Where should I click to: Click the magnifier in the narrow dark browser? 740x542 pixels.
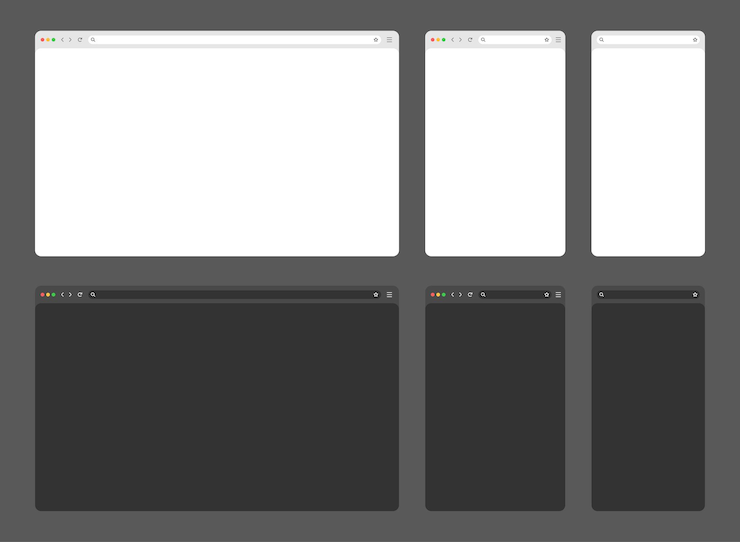pos(601,295)
